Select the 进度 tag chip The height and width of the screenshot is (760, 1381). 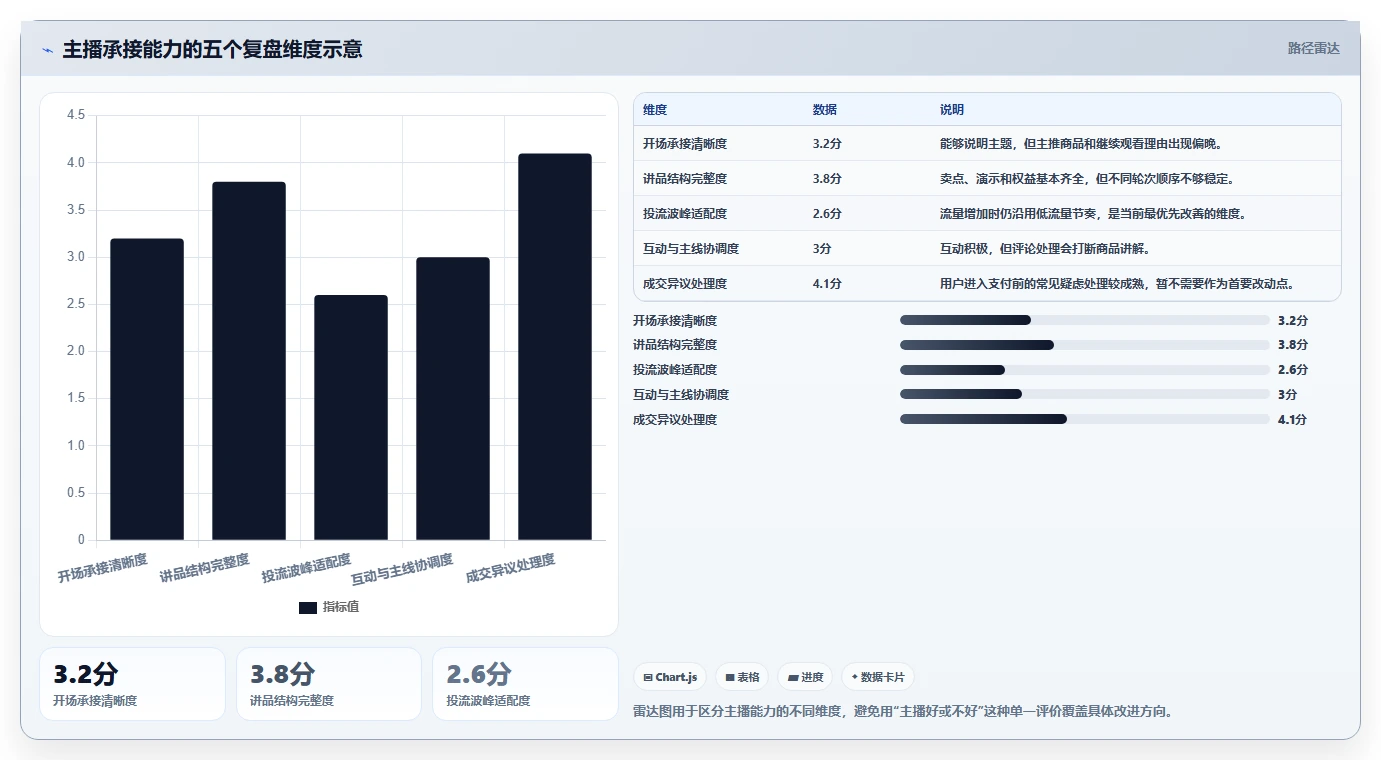pos(805,677)
